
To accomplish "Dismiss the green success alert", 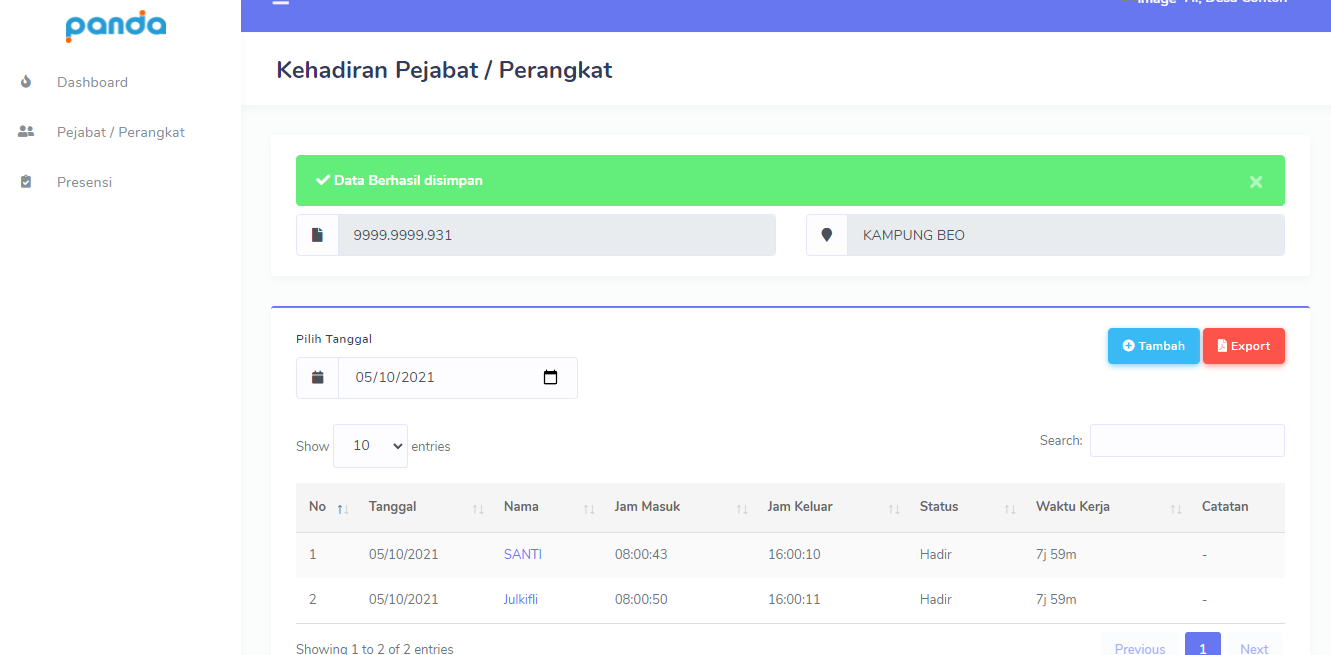I will coord(1256,181).
